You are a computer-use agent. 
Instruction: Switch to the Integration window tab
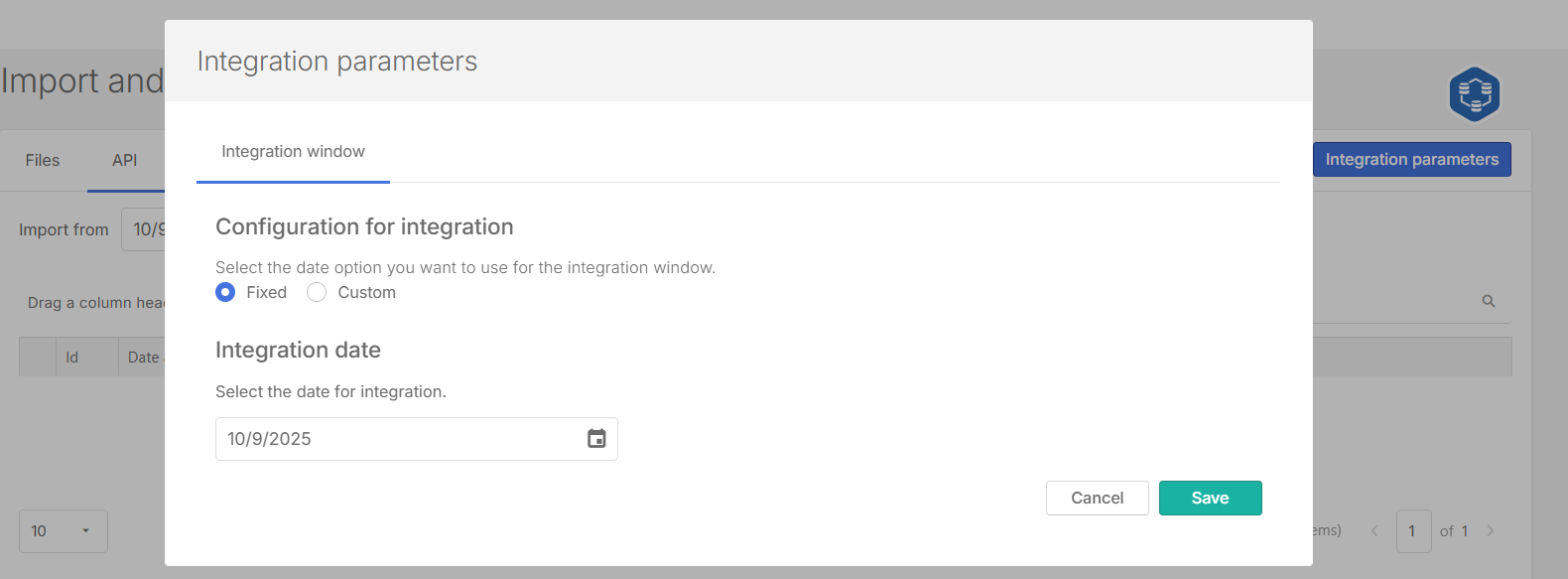point(293,152)
